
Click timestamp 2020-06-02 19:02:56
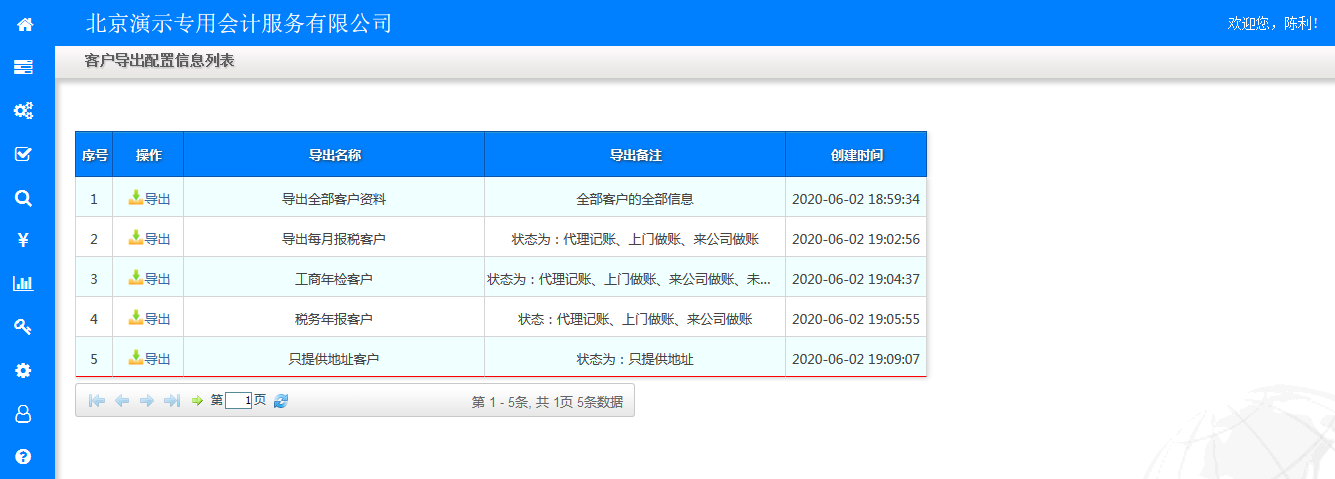856,239
